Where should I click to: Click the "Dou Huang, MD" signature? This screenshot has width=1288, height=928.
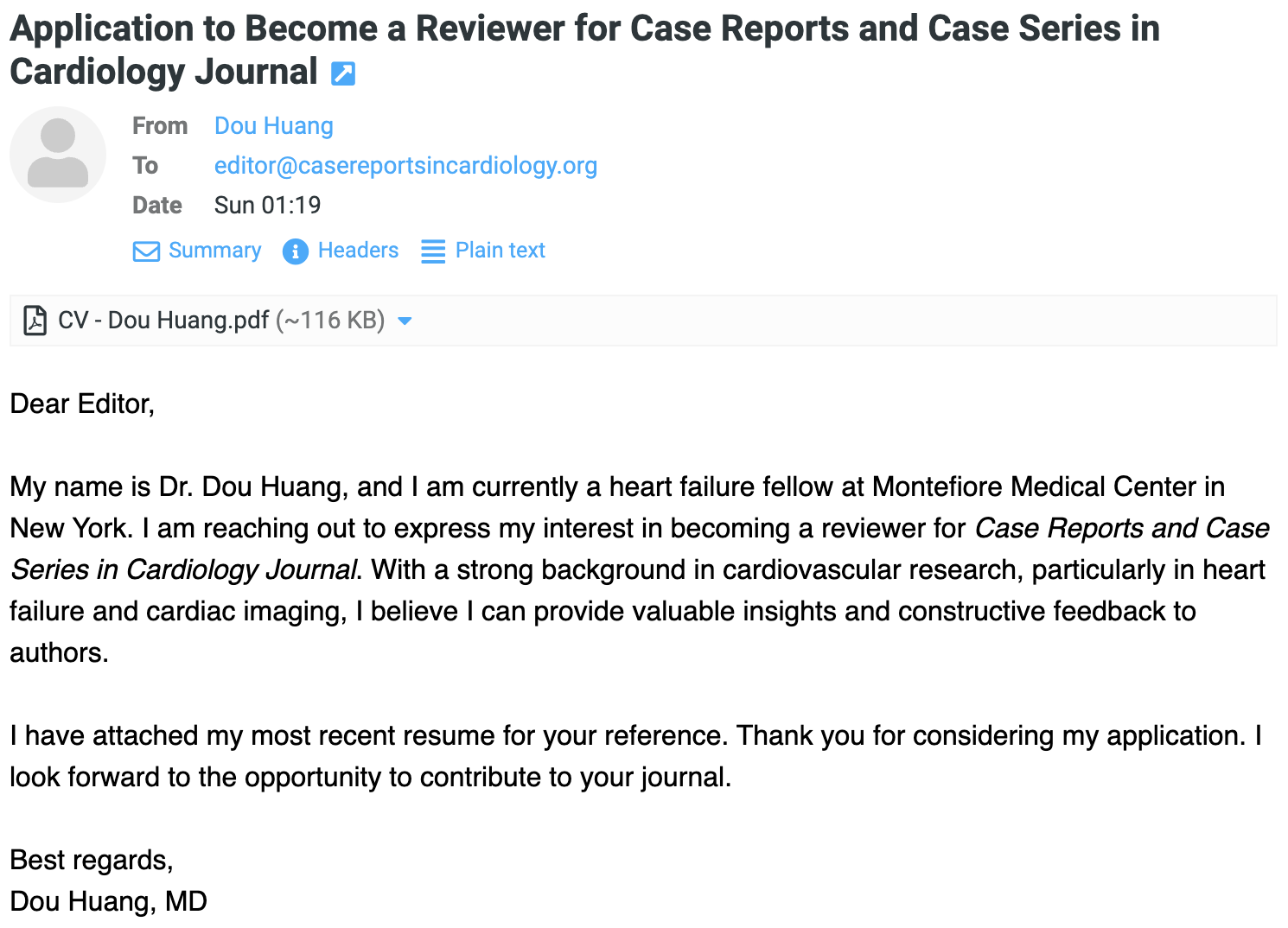pos(108,902)
